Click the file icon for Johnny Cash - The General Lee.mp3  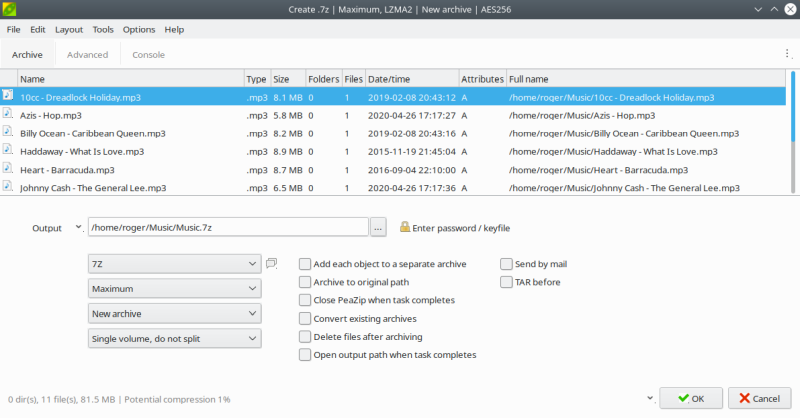click(x=8, y=187)
